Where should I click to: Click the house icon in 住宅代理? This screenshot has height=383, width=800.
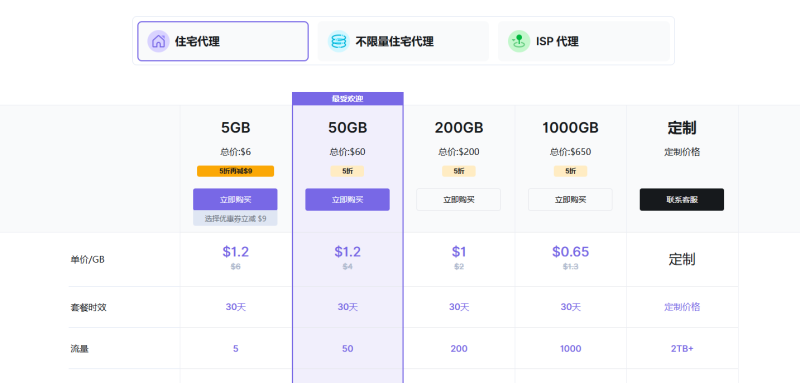coord(158,41)
